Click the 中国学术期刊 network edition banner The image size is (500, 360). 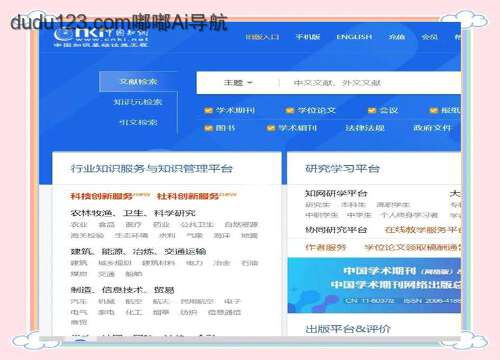coord(374,285)
